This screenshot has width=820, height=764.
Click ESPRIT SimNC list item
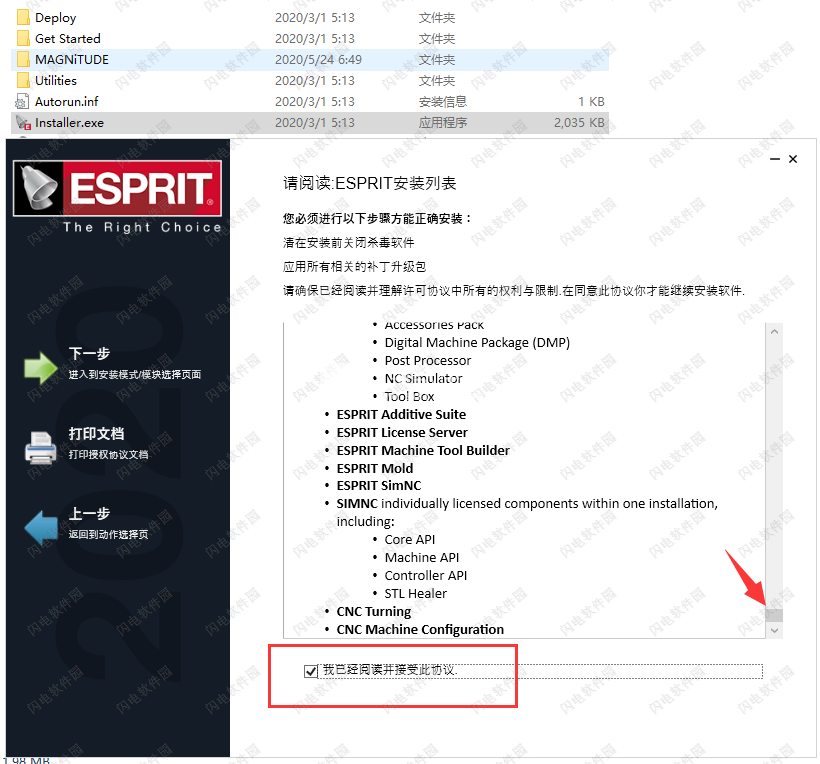[x=379, y=486]
